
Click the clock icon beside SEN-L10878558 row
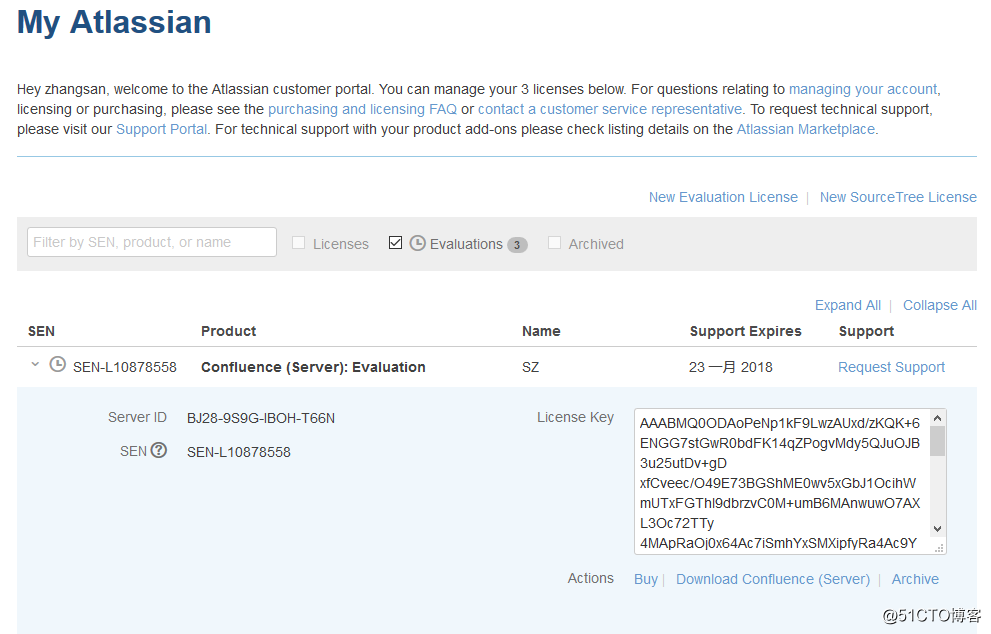(x=58, y=365)
